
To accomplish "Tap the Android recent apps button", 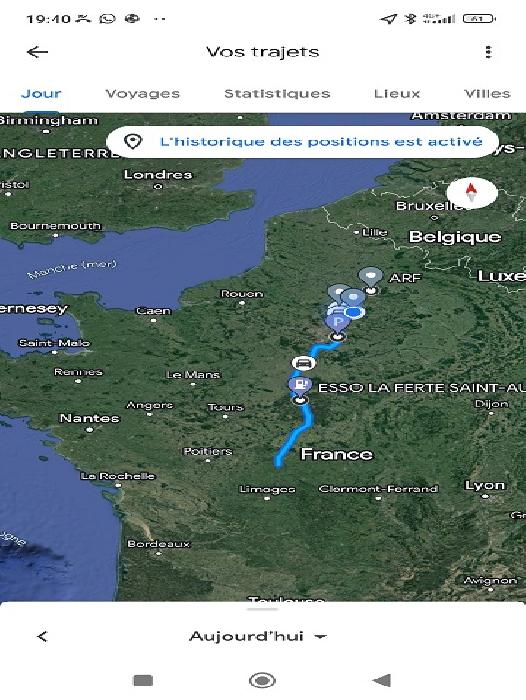I will coord(143,680).
